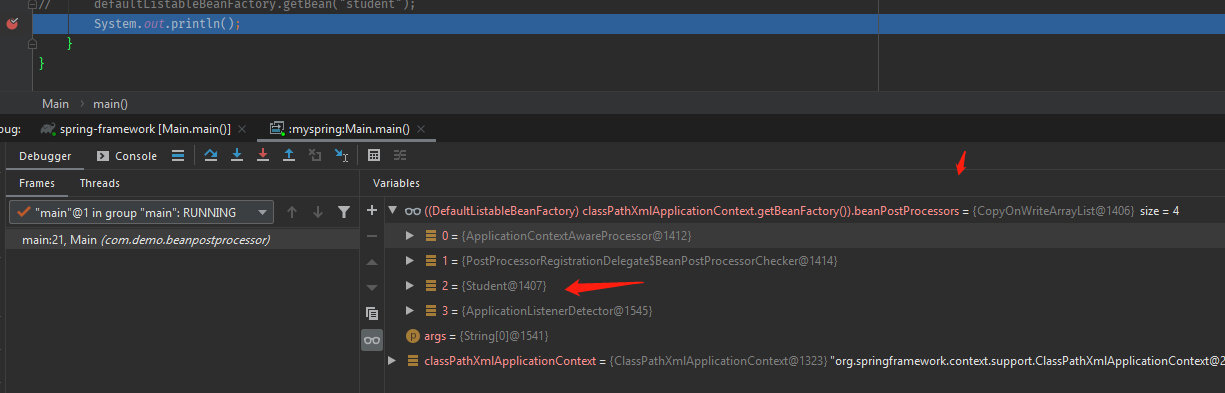This screenshot has width=1225, height=393.
Task: Click the Step Into icon
Action: coord(237,155)
